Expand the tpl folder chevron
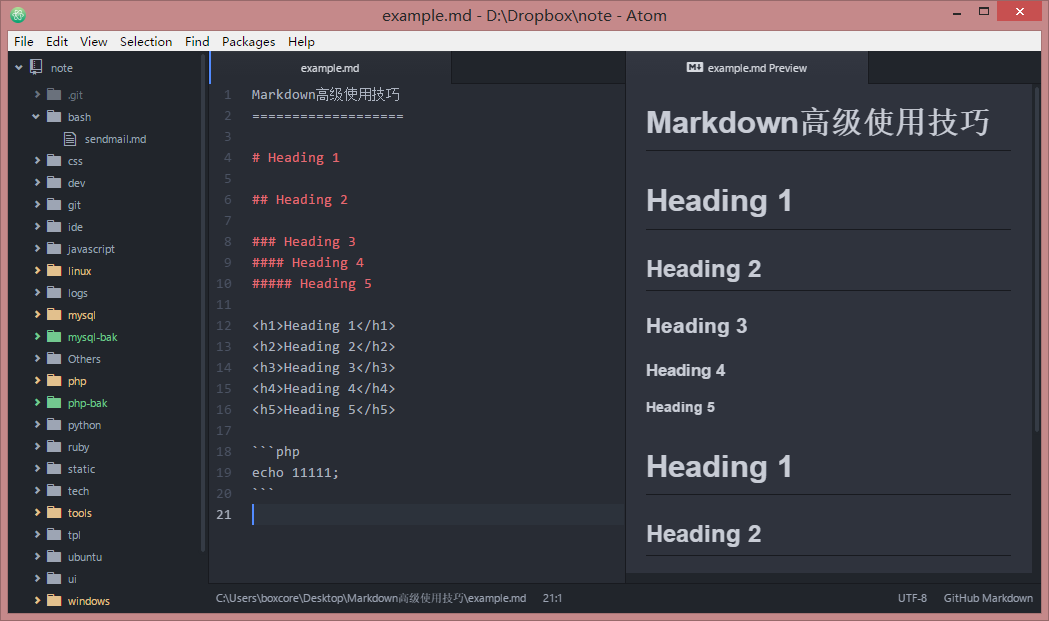This screenshot has width=1049, height=621. coord(37,535)
